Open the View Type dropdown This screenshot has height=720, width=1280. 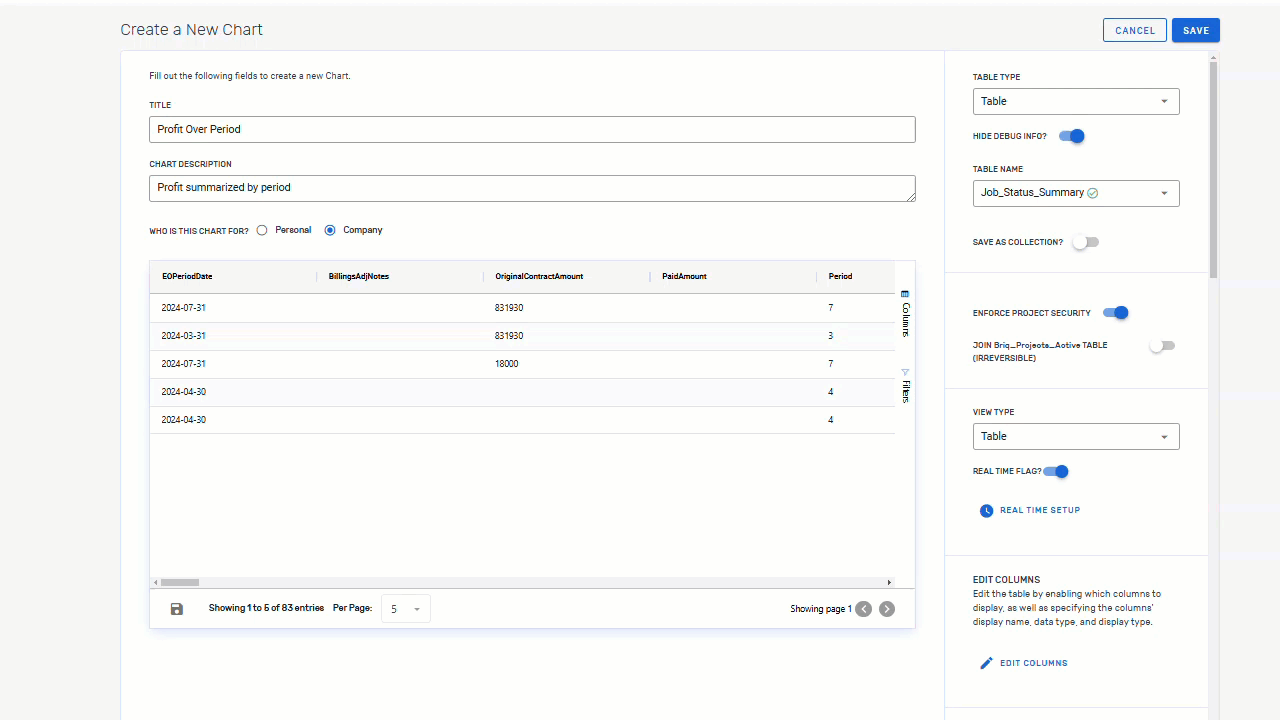1076,436
